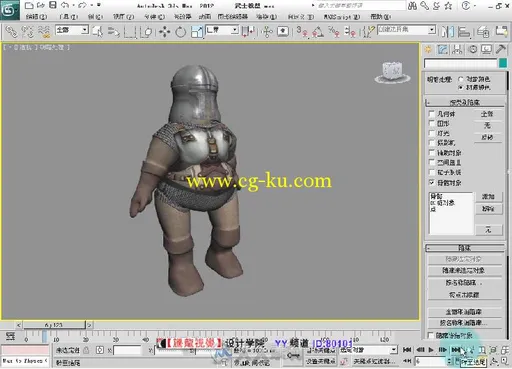Click the time slider handle
Screen dimensions: 512x369
click(54, 324)
